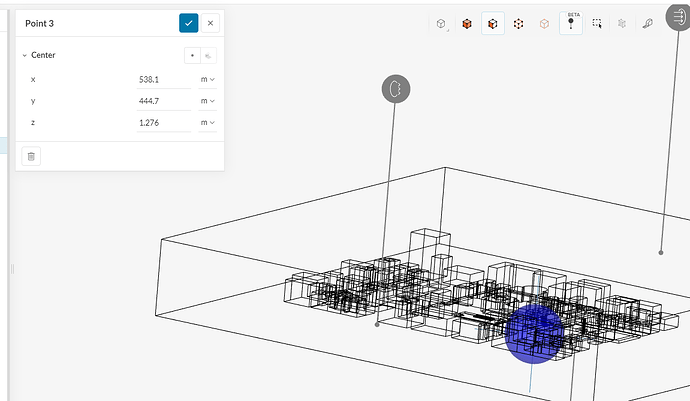Click the greyed icon next to the pick-point button
The width and height of the screenshot is (690, 401).
(x=208, y=55)
